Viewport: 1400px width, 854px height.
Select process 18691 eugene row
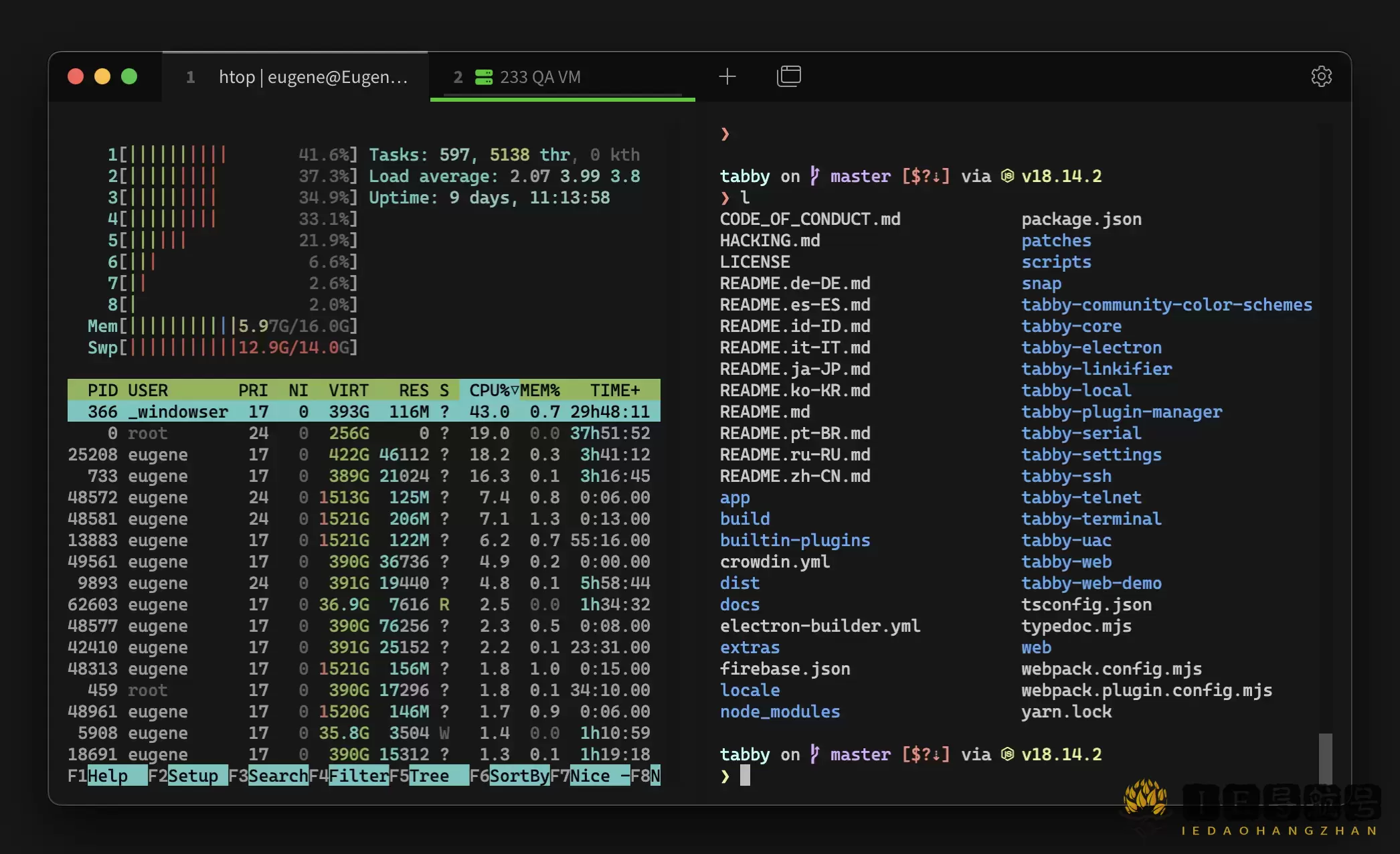(364, 754)
